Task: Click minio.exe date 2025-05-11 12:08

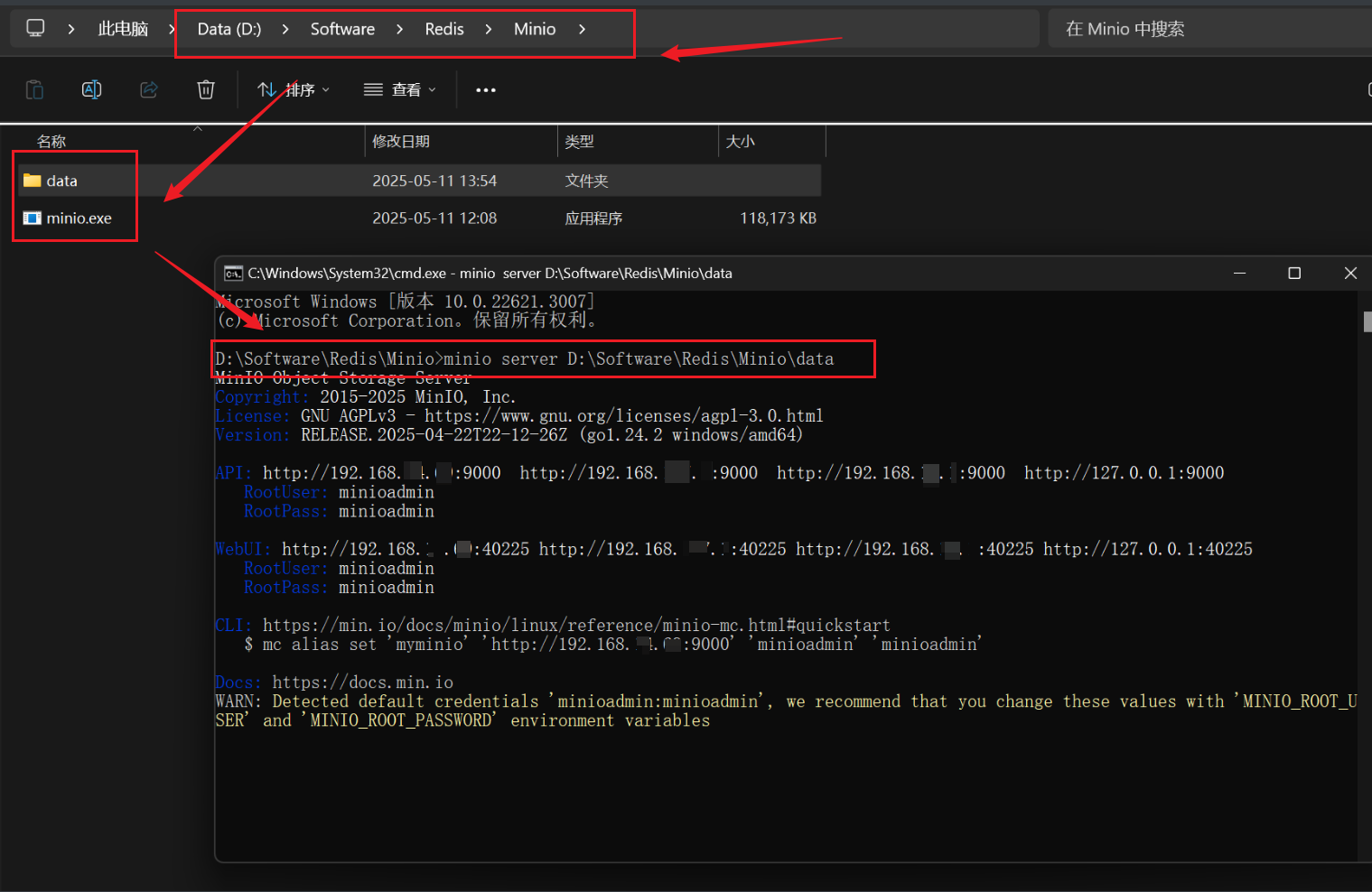Action: 434,218
